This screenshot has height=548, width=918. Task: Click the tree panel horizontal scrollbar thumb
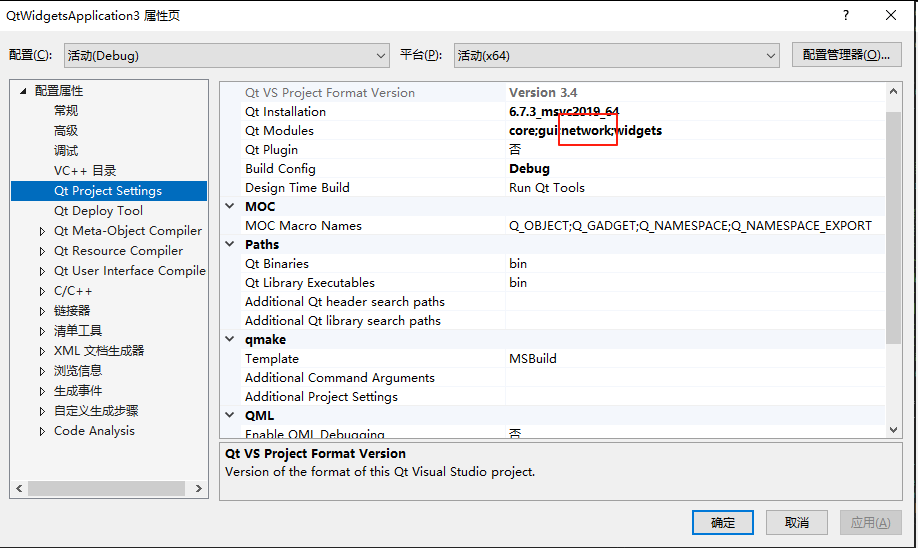point(106,488)
